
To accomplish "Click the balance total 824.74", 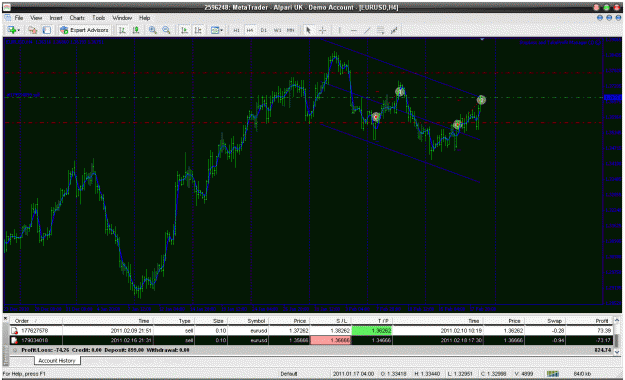I will (603, 350).
